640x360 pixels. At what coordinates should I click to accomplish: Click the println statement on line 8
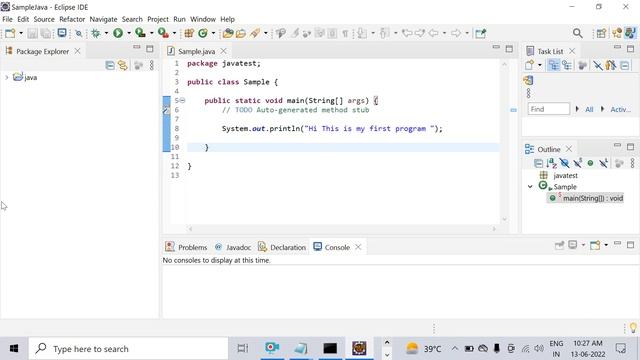pos(332,129)
